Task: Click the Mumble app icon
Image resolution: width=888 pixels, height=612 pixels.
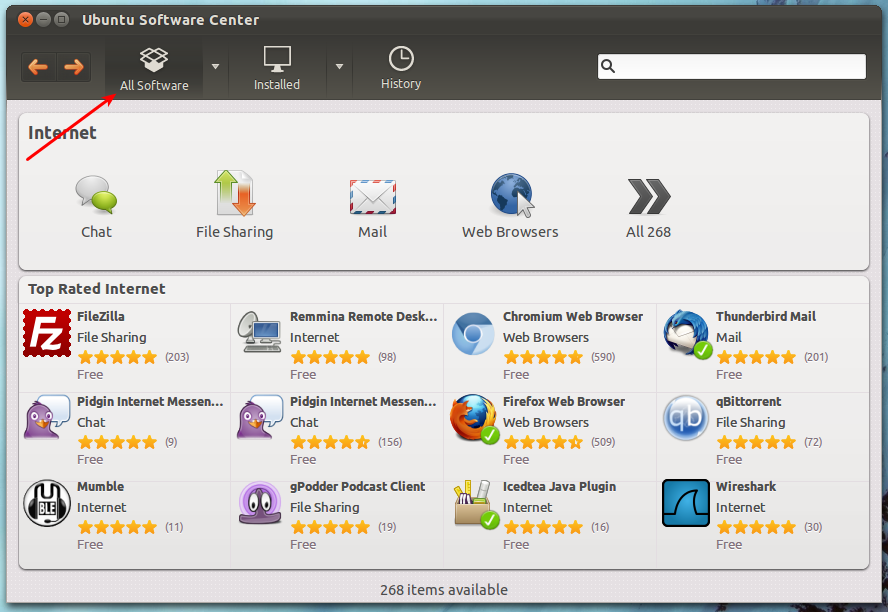Action: pos(47,503)
